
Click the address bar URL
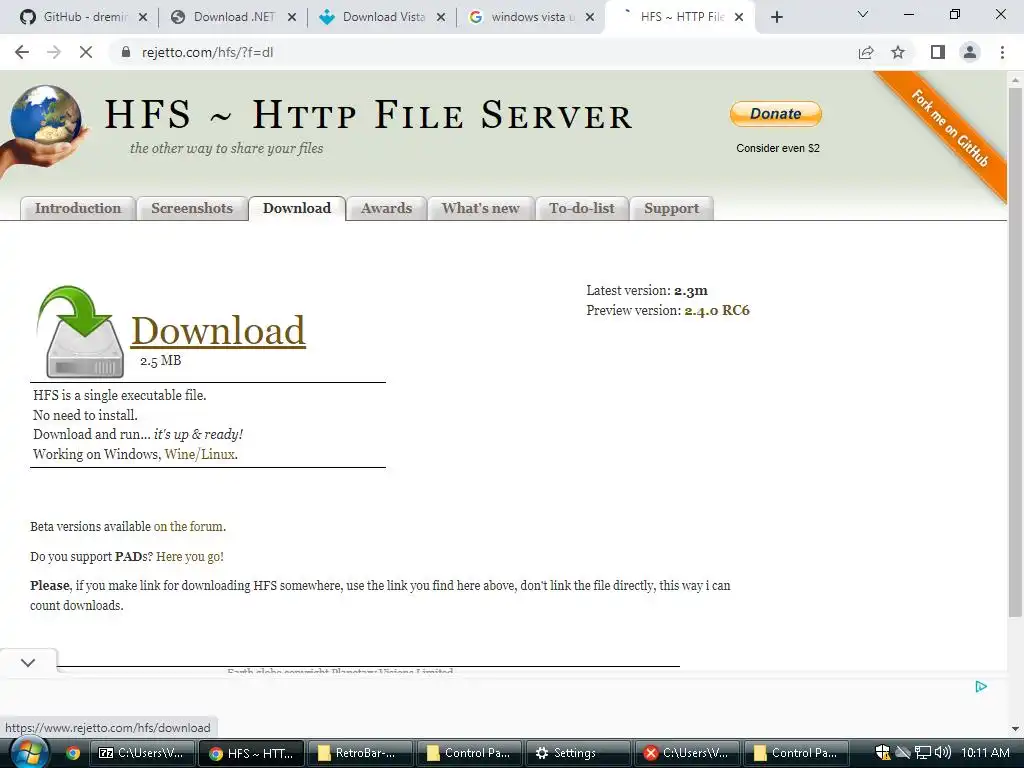(x=208, y=52)
